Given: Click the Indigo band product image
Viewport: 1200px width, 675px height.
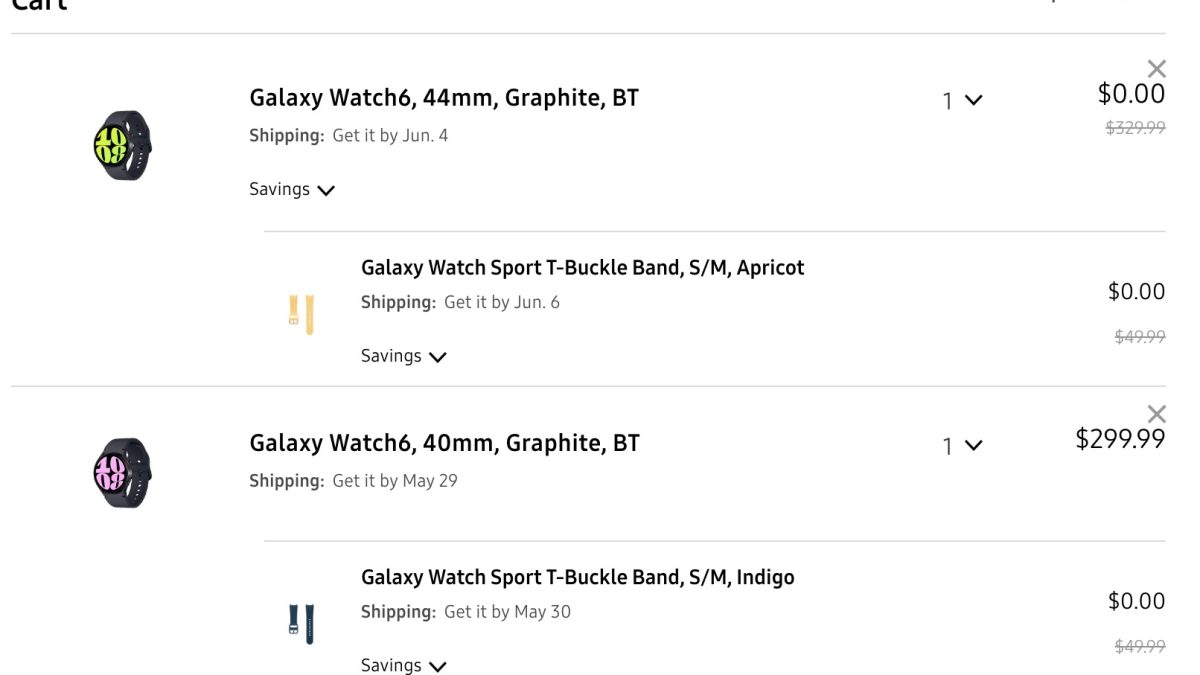Looking at the screenshot, I should coord(301,623).
